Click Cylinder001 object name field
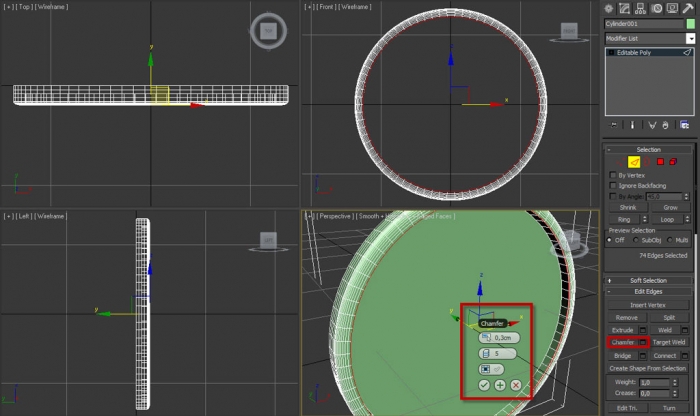Screen dimensions: 700x416 pyautogui.click(x=644, y=24)
